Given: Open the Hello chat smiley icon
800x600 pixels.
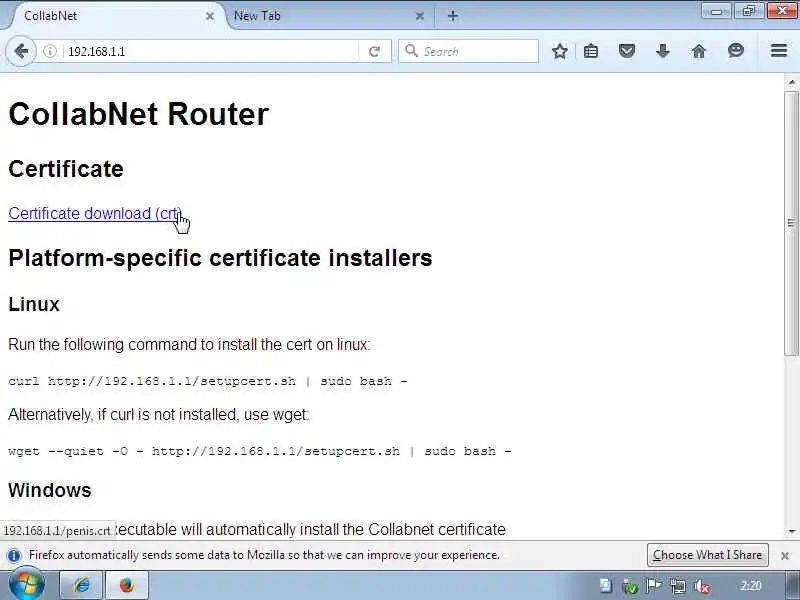Looking at the screenshot, I should click(x=736, y=51).
